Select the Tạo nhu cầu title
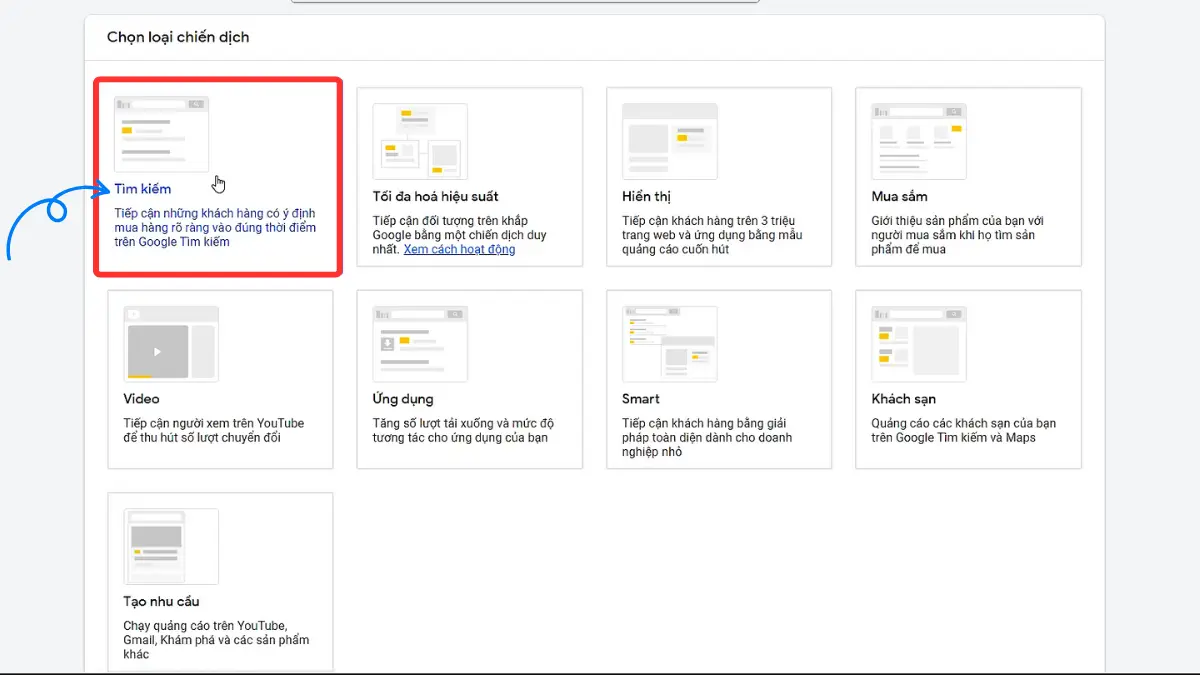This screenshot has width=1200, height=675. (x=161, y=601)
